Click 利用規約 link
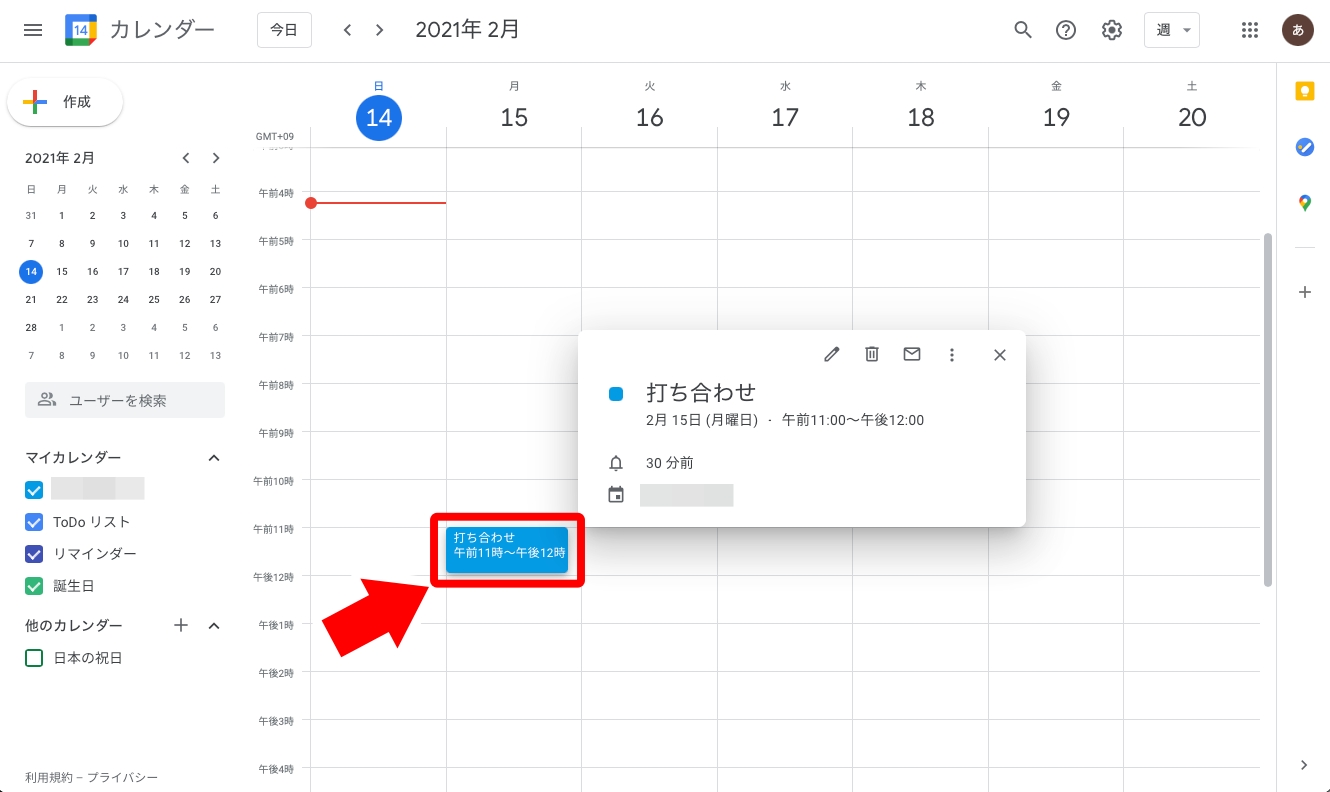 (48, 777)
